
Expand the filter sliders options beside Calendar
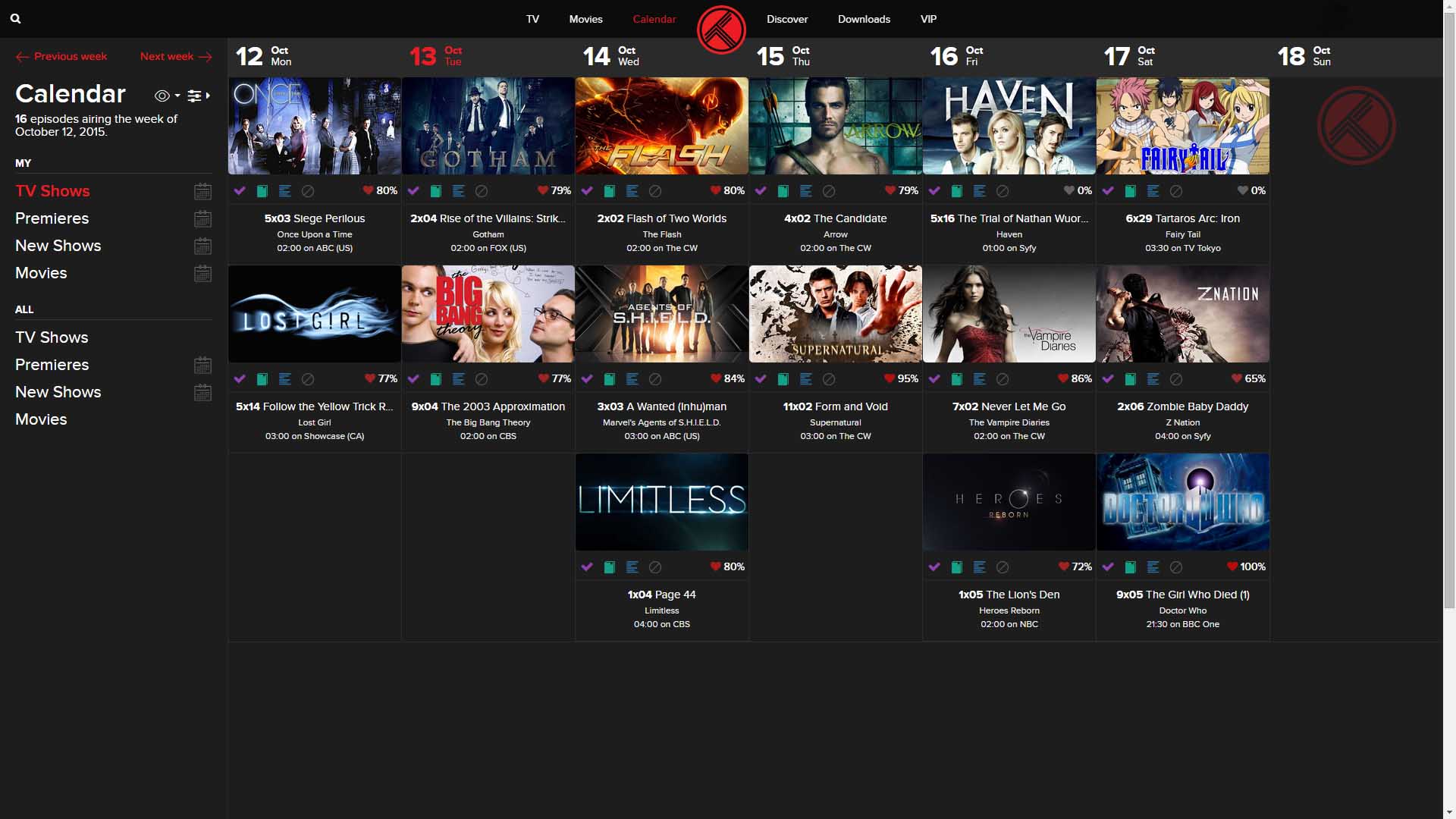[199, 96]
